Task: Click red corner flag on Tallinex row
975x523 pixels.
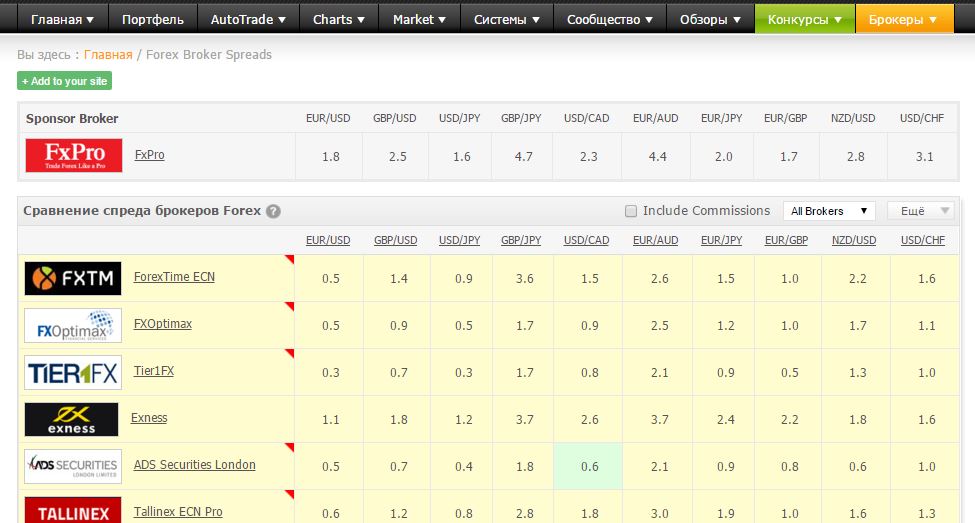Action: pyautogui.click(x=289, y=494)
